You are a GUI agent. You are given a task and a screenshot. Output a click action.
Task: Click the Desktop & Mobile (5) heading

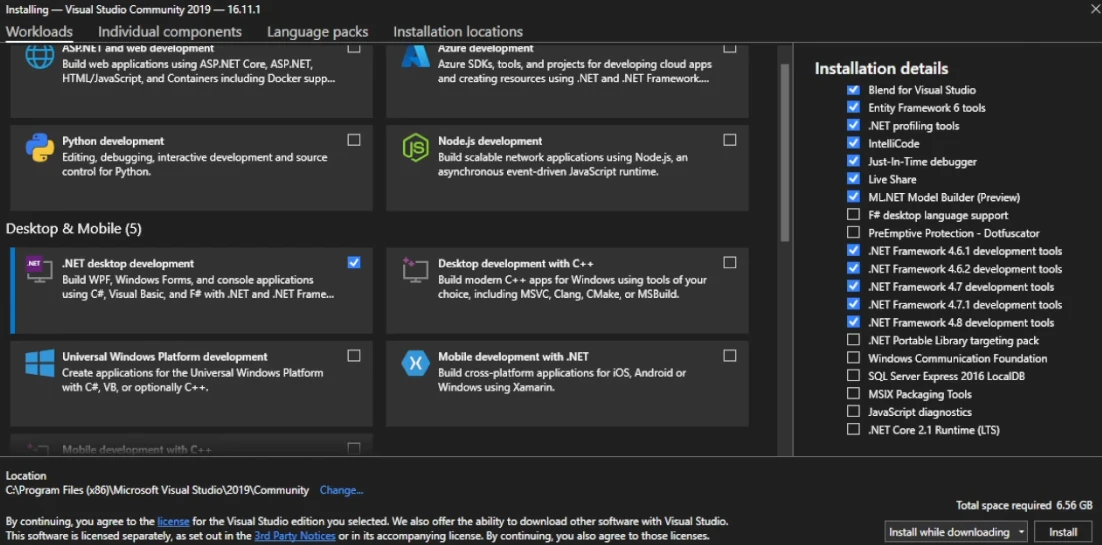click(x=74, y=229)
